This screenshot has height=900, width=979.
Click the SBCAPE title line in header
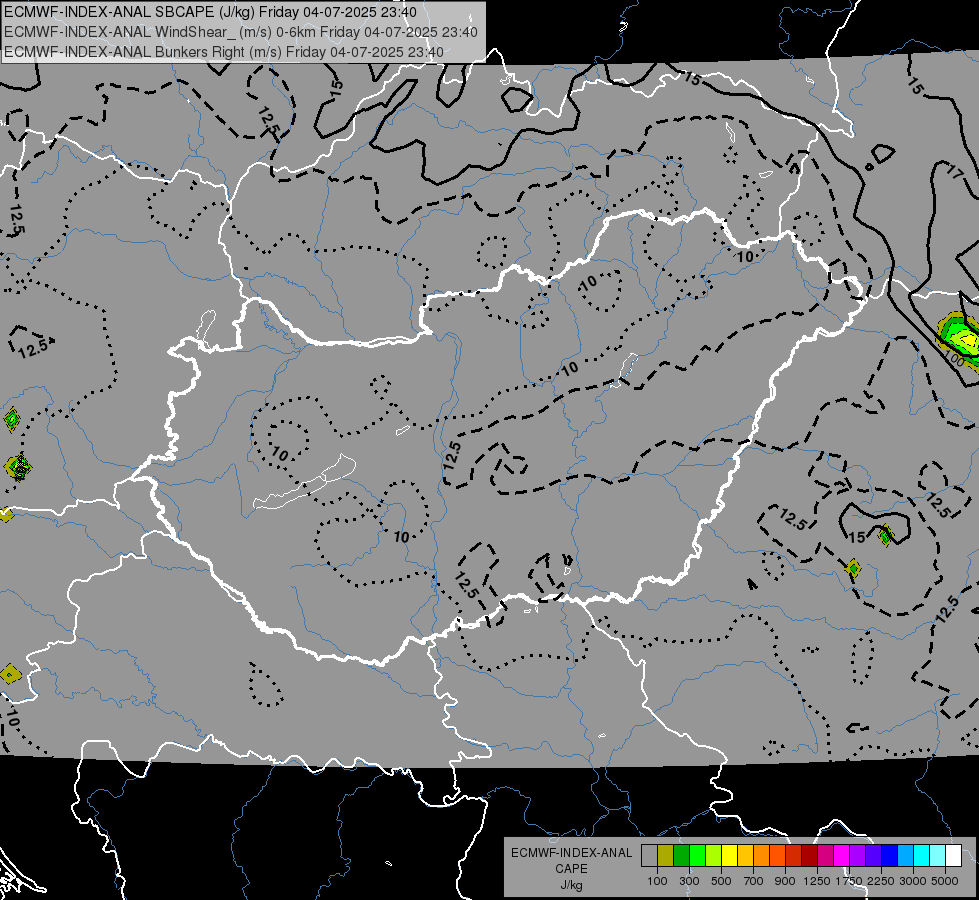point(210,12)
